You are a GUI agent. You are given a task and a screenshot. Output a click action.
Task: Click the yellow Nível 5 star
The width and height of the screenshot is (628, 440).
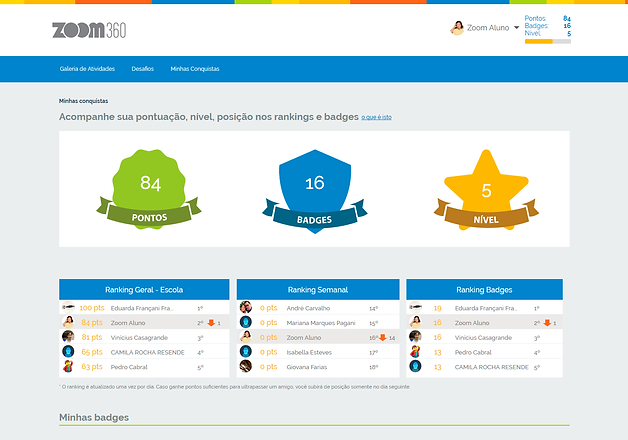pyautogui.click(x=486, y=190)
